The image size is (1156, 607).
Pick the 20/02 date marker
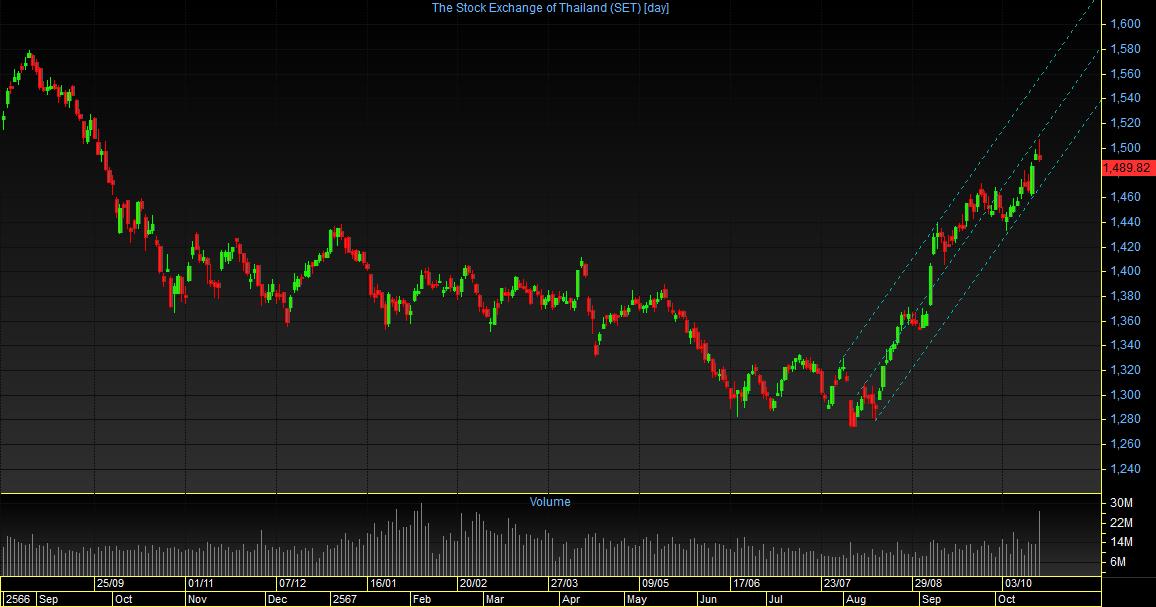(474, 583)
